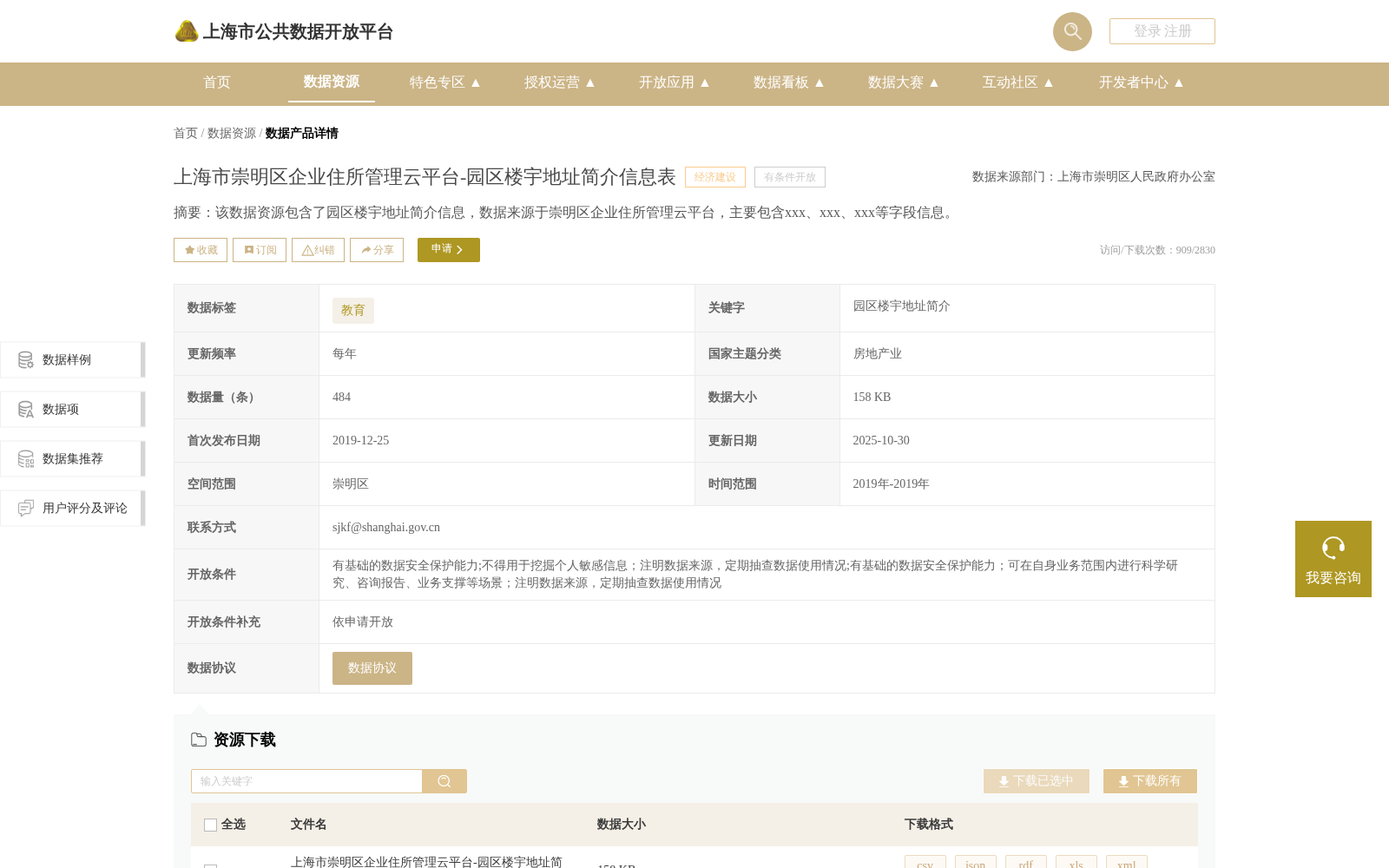The height and width of the screenshot is (868, 1389).
Task: Toggle the 全选 select-all checkbox
Action: point(210,825)
